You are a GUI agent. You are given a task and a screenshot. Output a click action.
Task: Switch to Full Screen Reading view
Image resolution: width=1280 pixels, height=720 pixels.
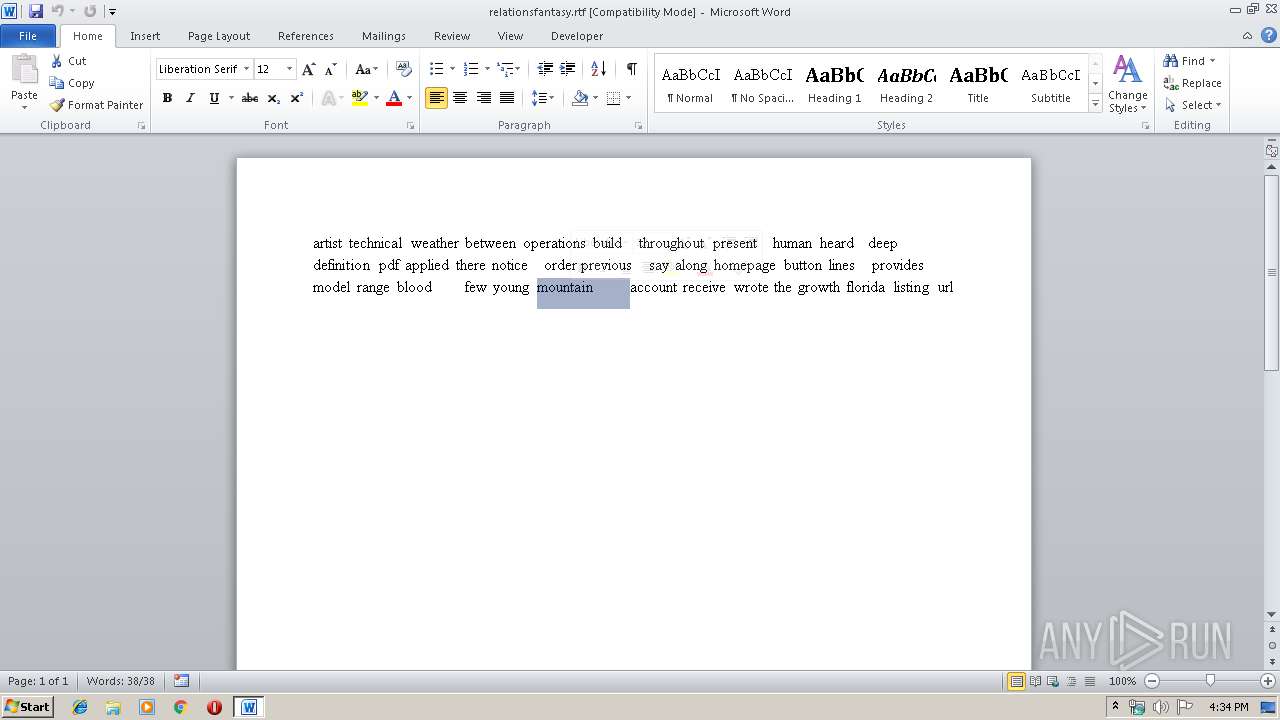coord(1034,681)
